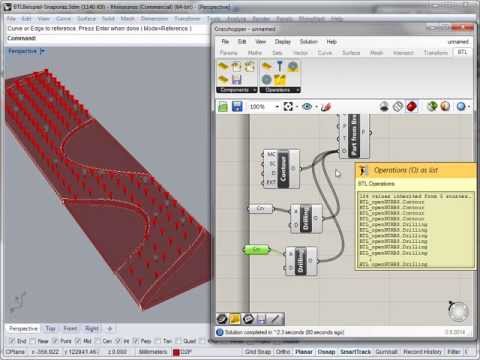
Task: Toggle Mid osnap checkbox
Action: (78, 341)
